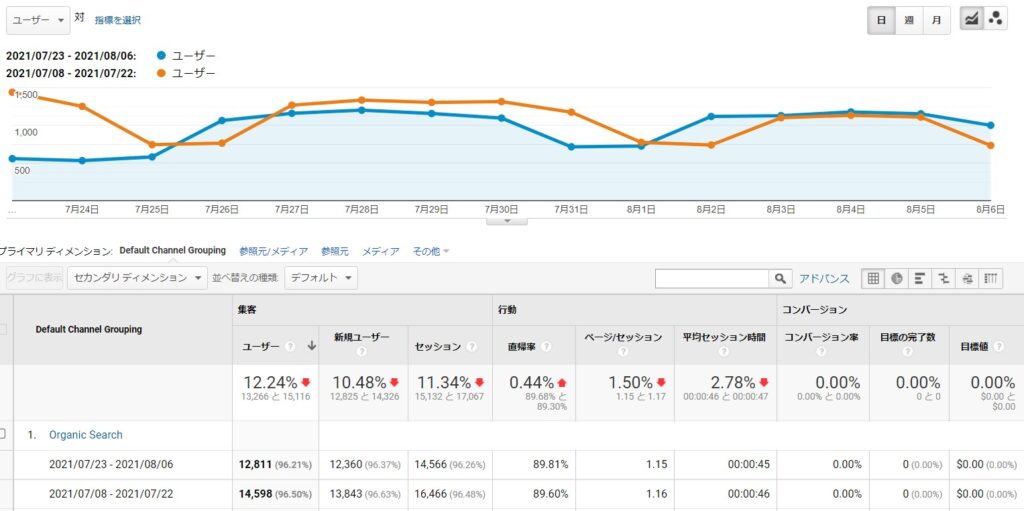Click the 16,466 sessions cell
The image size is (1024, 511).
(x=432, y=495)
